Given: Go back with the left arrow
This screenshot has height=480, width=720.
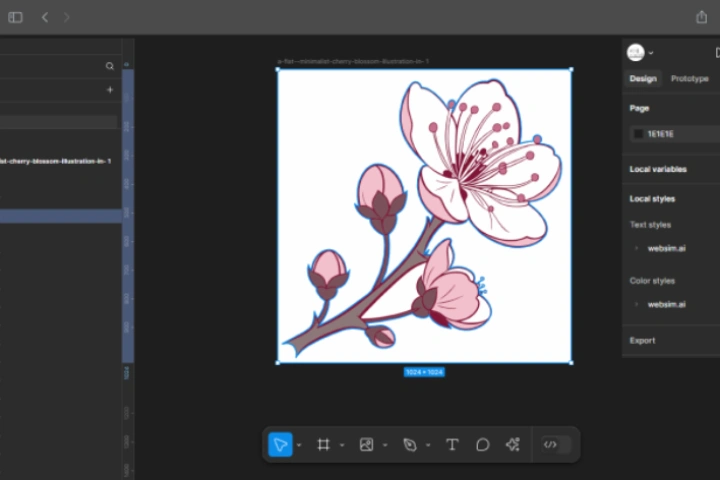Looking at the screenshot, I should click(45, 17).
